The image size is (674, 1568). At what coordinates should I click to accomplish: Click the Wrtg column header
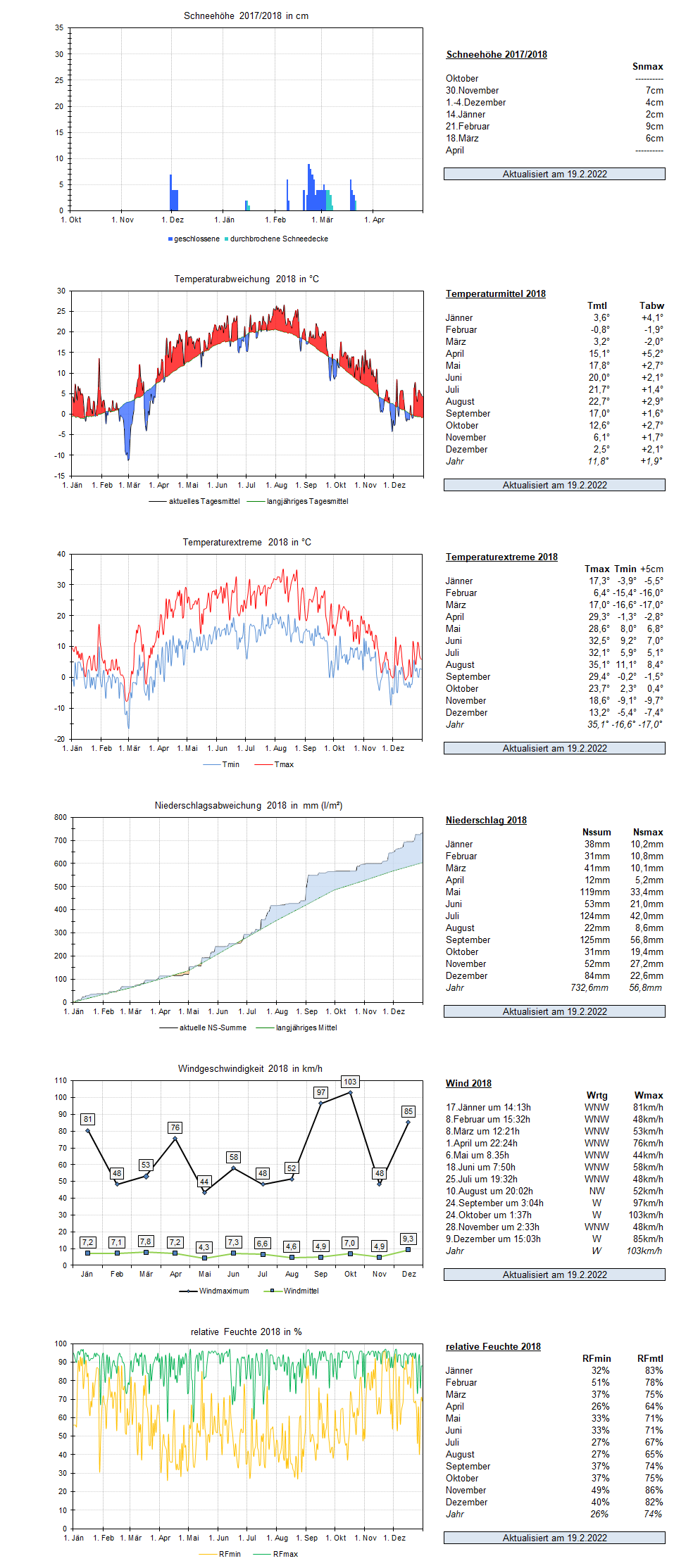597,1095
